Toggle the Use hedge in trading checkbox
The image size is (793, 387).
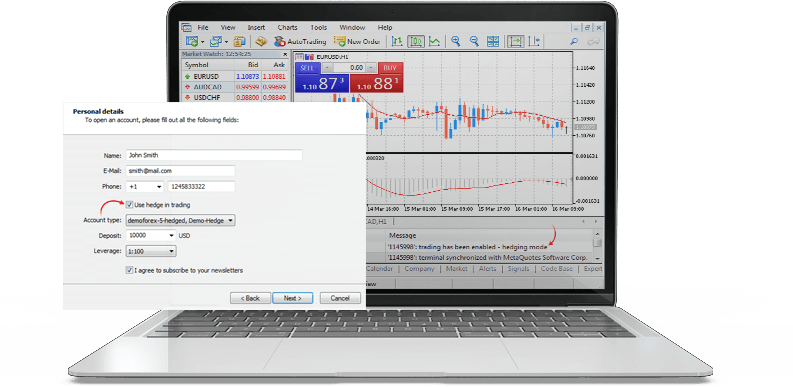pyautogui.click(x=129, y=205)
